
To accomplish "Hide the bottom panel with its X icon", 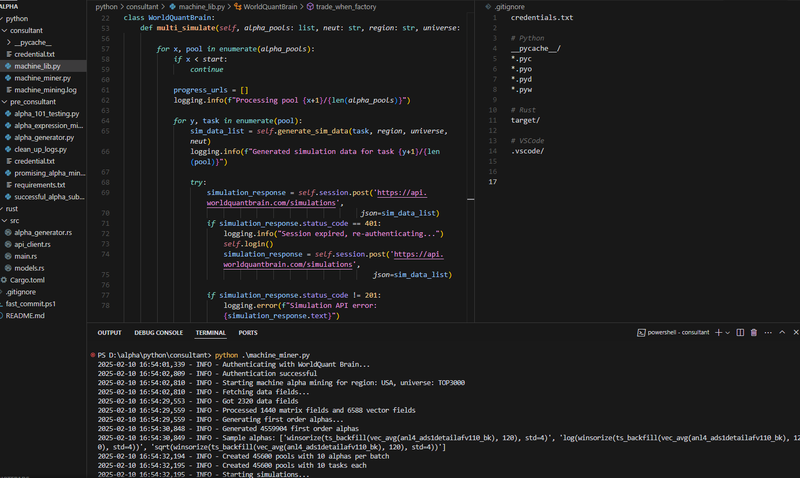I will coord(795,333).
